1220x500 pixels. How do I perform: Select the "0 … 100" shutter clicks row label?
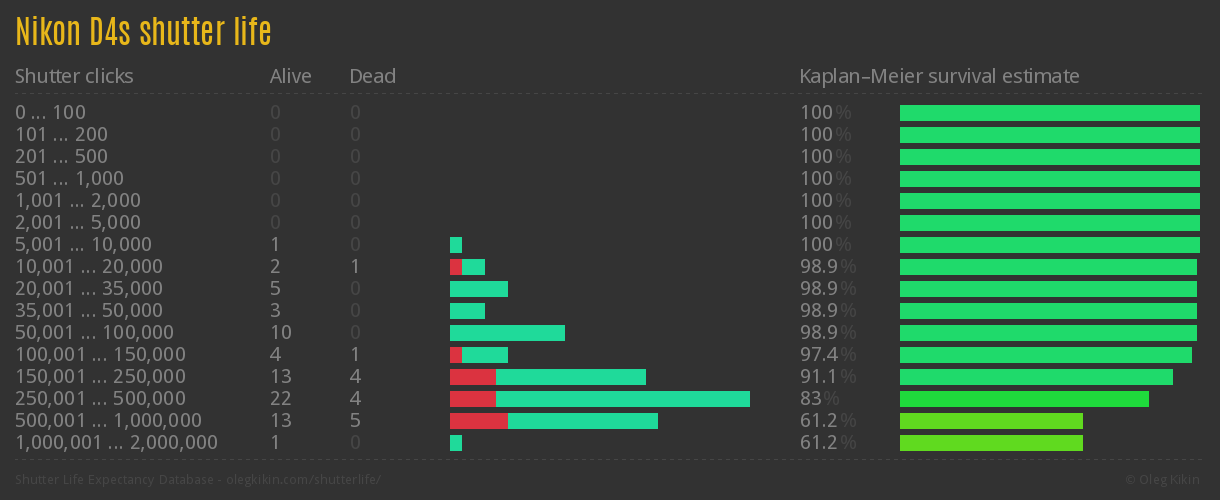pyautogui.click(x=50, y=113)
